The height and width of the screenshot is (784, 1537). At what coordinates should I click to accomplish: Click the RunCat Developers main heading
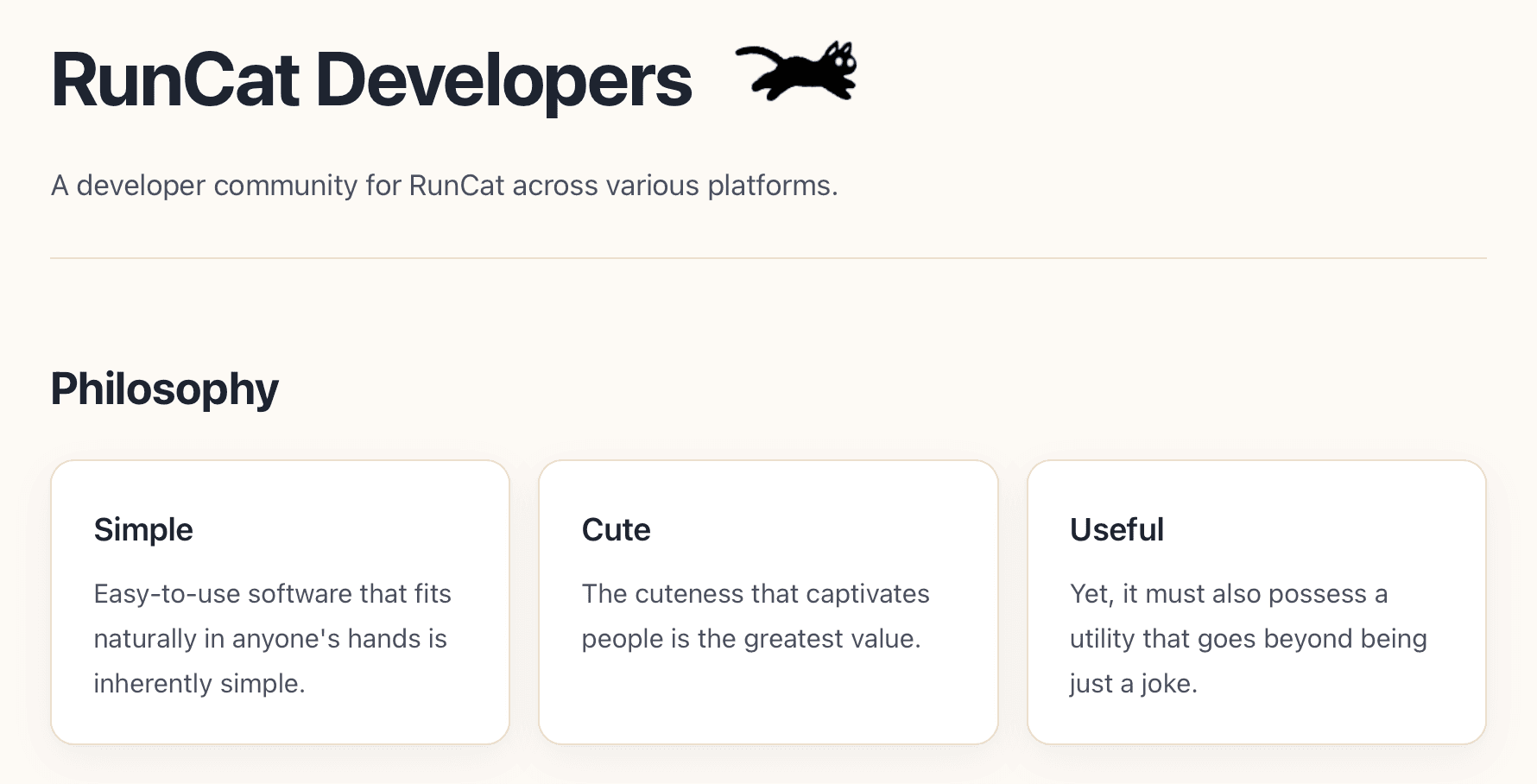(371, 80)
